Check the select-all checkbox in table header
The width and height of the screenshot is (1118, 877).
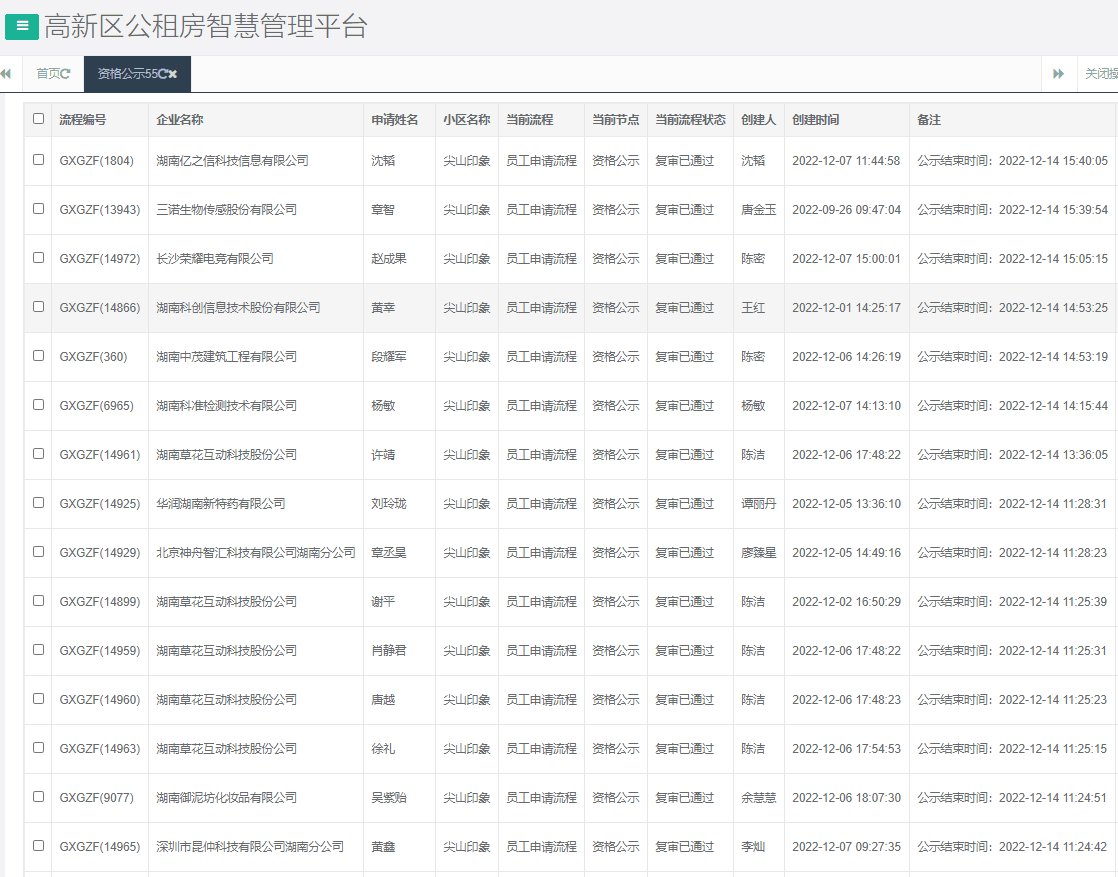[x=37, y=118]
